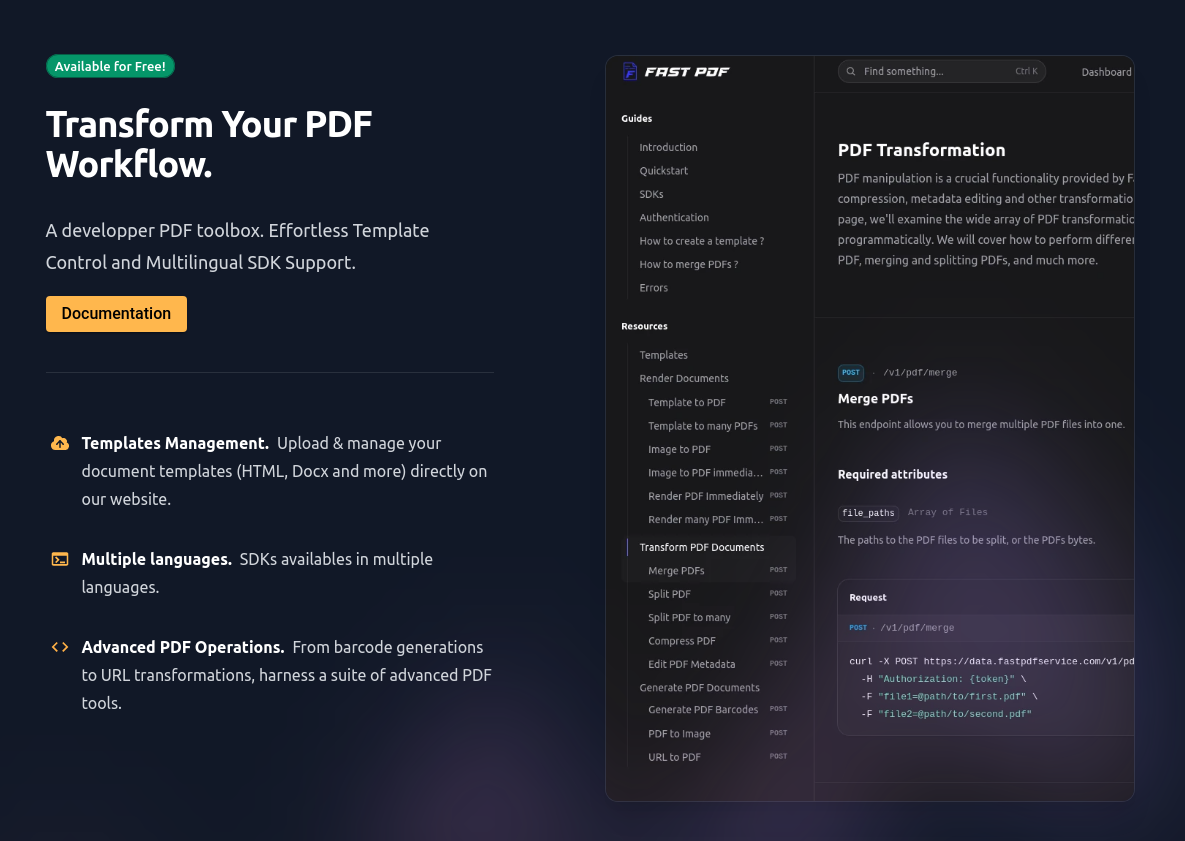Focus the Find something search field
The height and width of the screenshot is (841, 1185).
942,71
